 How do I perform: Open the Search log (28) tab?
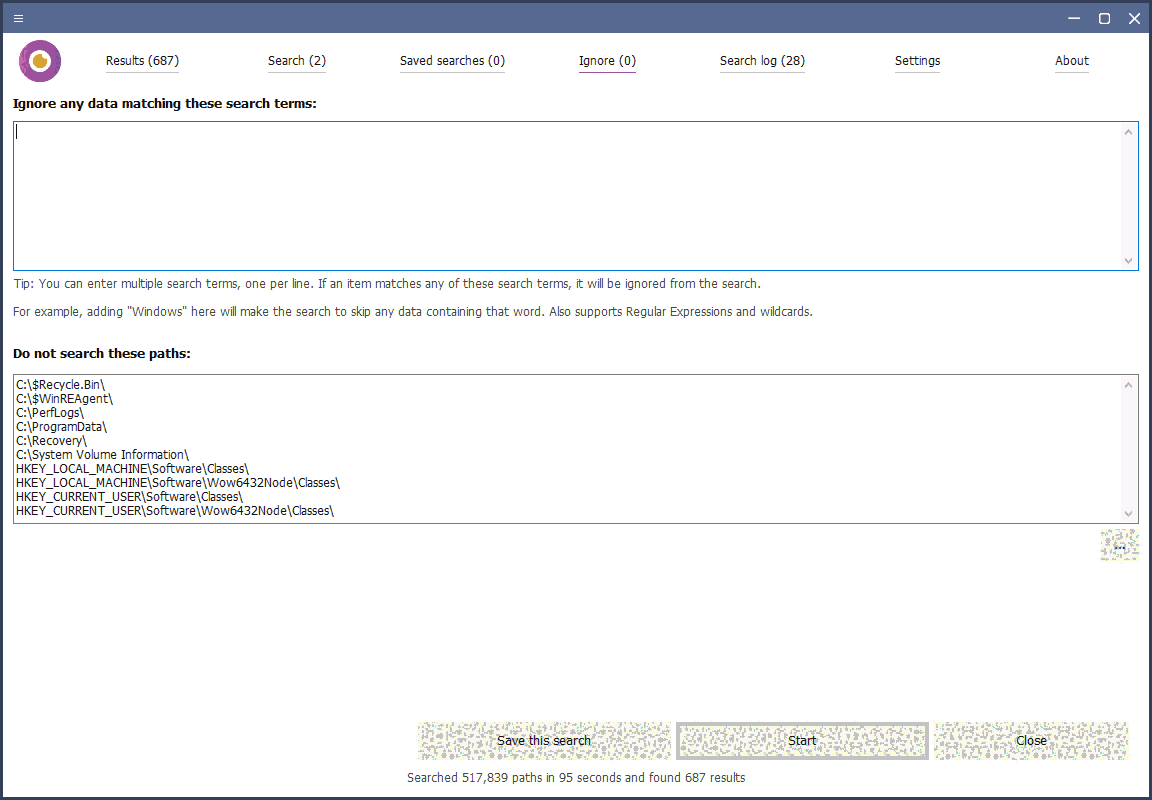point(762,61)
